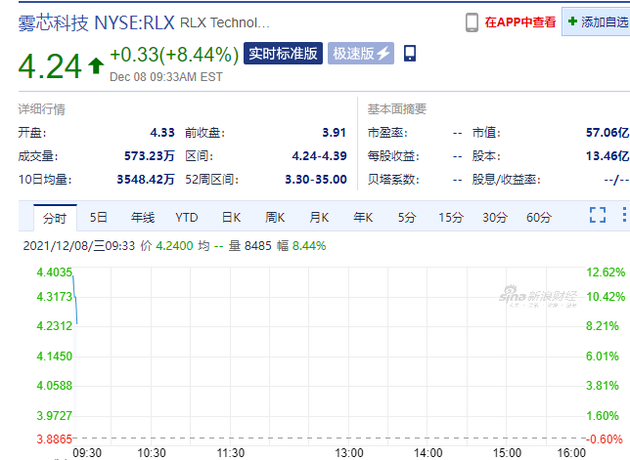This screenshot has height=460, width=630.
Task: Click the 股息/收益率 label
Action: pyautogui.click(x=506, y=179)
